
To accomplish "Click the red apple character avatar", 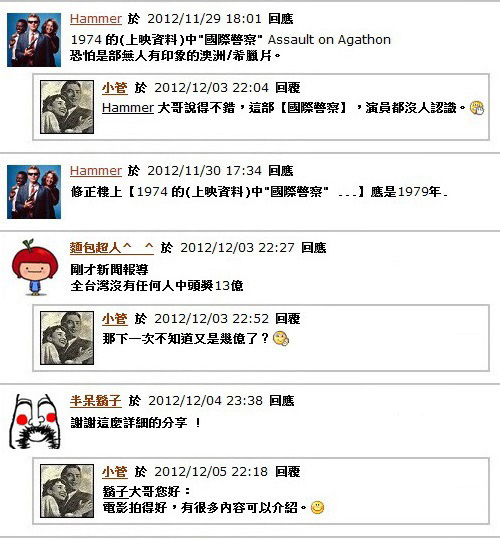I will click(34, 267).
